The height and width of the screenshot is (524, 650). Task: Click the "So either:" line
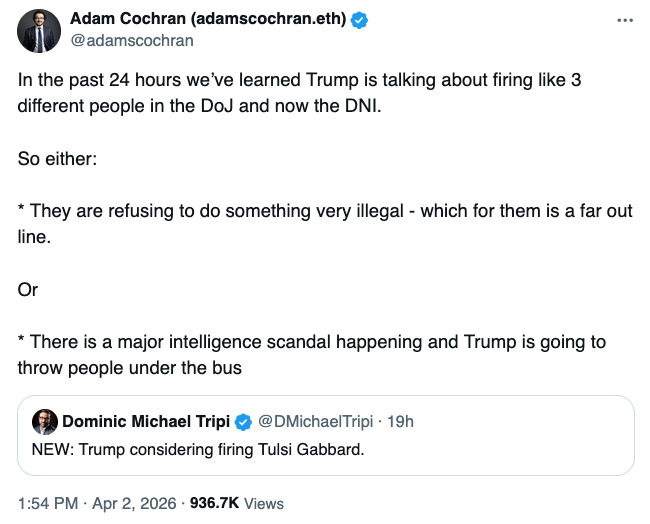pos(56,159)
